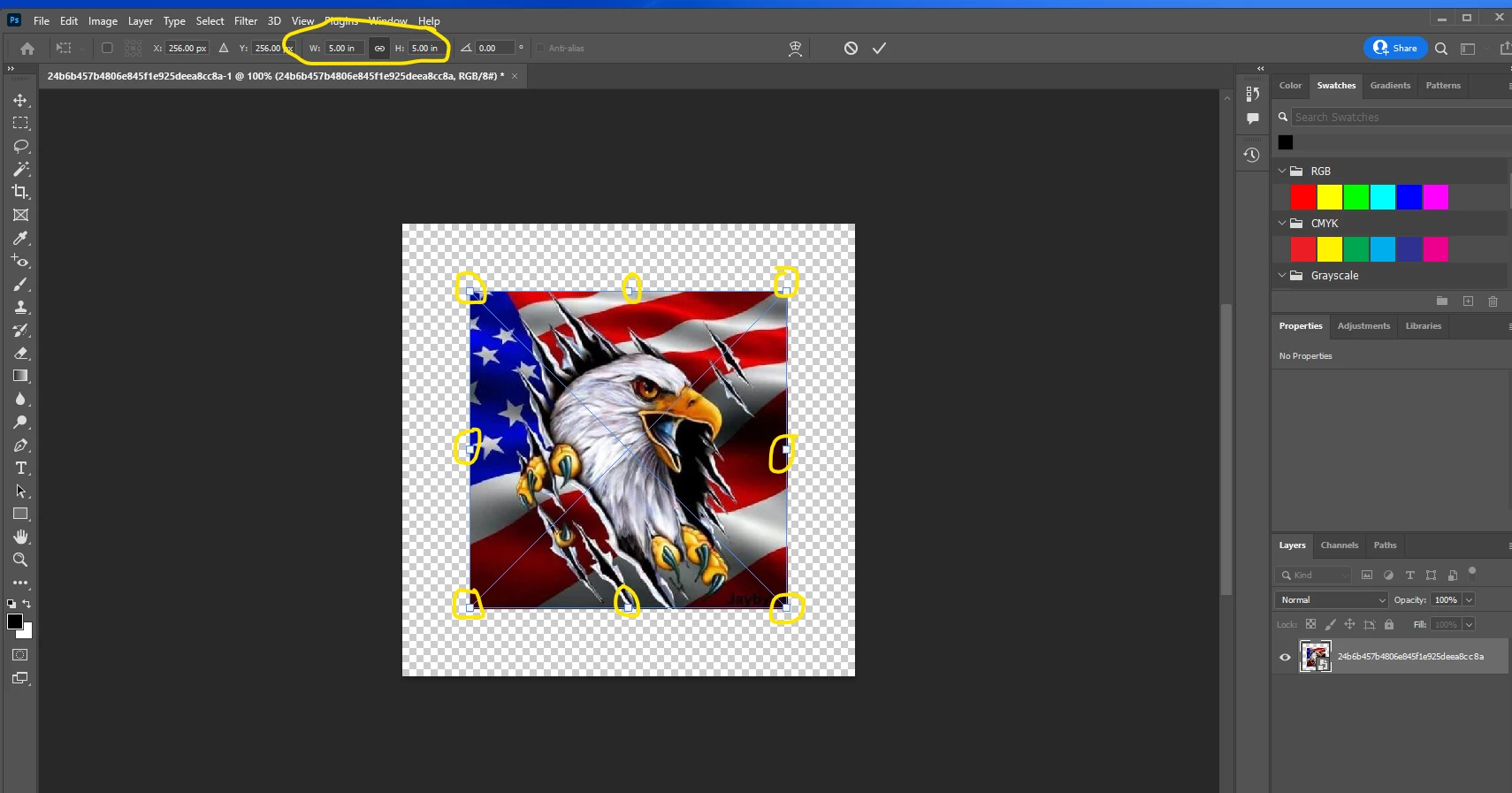Go to Home screen icon
The image size is (1512, 793).
pos(27,49)
